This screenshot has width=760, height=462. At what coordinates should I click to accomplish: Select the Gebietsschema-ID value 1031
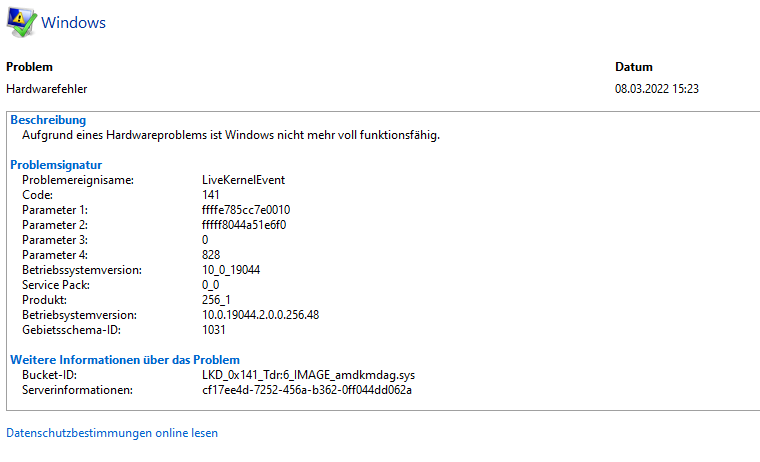pyautogui.click(x=214, y=330)
